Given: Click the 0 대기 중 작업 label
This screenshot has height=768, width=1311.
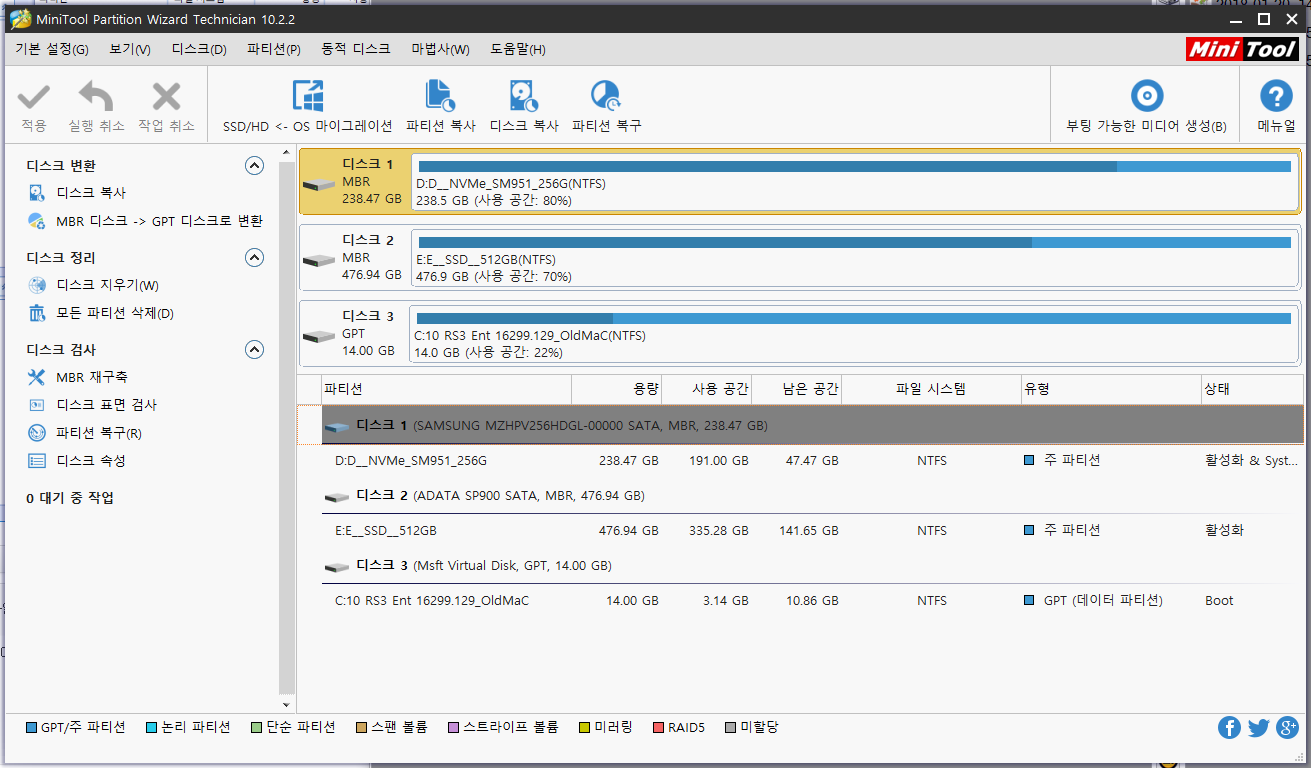Looking at the screenshot, I should 70,498.
